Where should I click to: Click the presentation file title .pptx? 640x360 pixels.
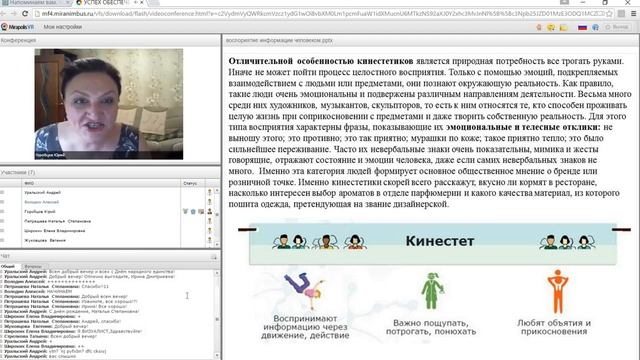pos(279,41)
